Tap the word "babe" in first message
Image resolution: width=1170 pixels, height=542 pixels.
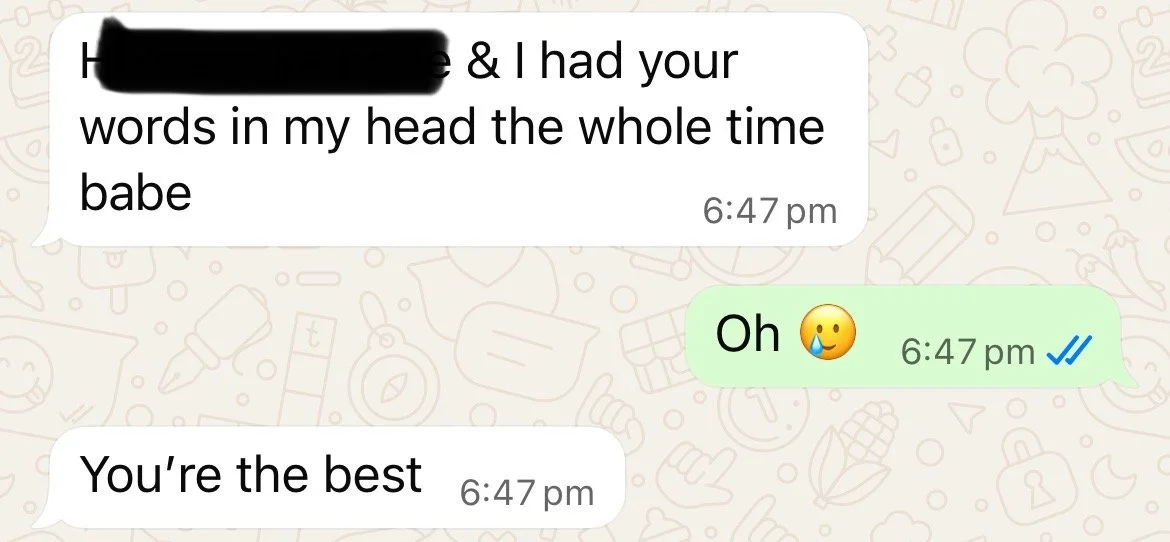[135, 193]
